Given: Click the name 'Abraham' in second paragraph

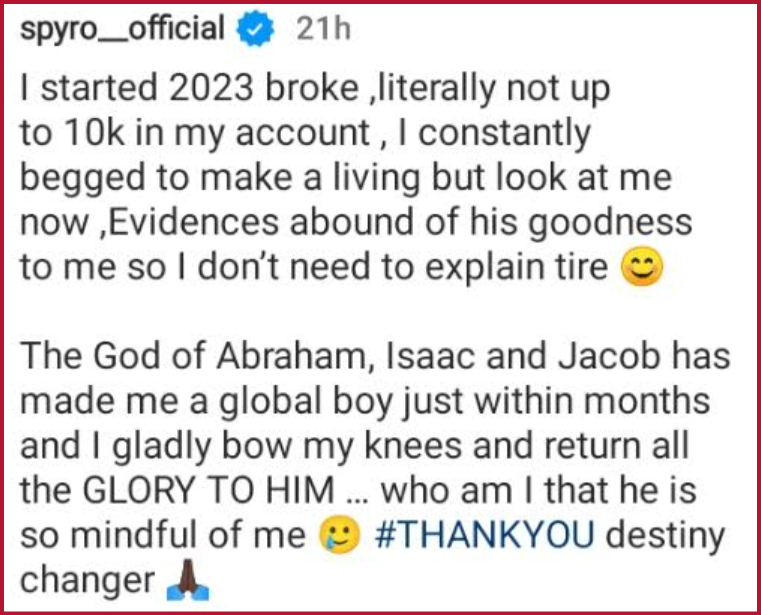Looking at the screenshot, I should [292, 357].
